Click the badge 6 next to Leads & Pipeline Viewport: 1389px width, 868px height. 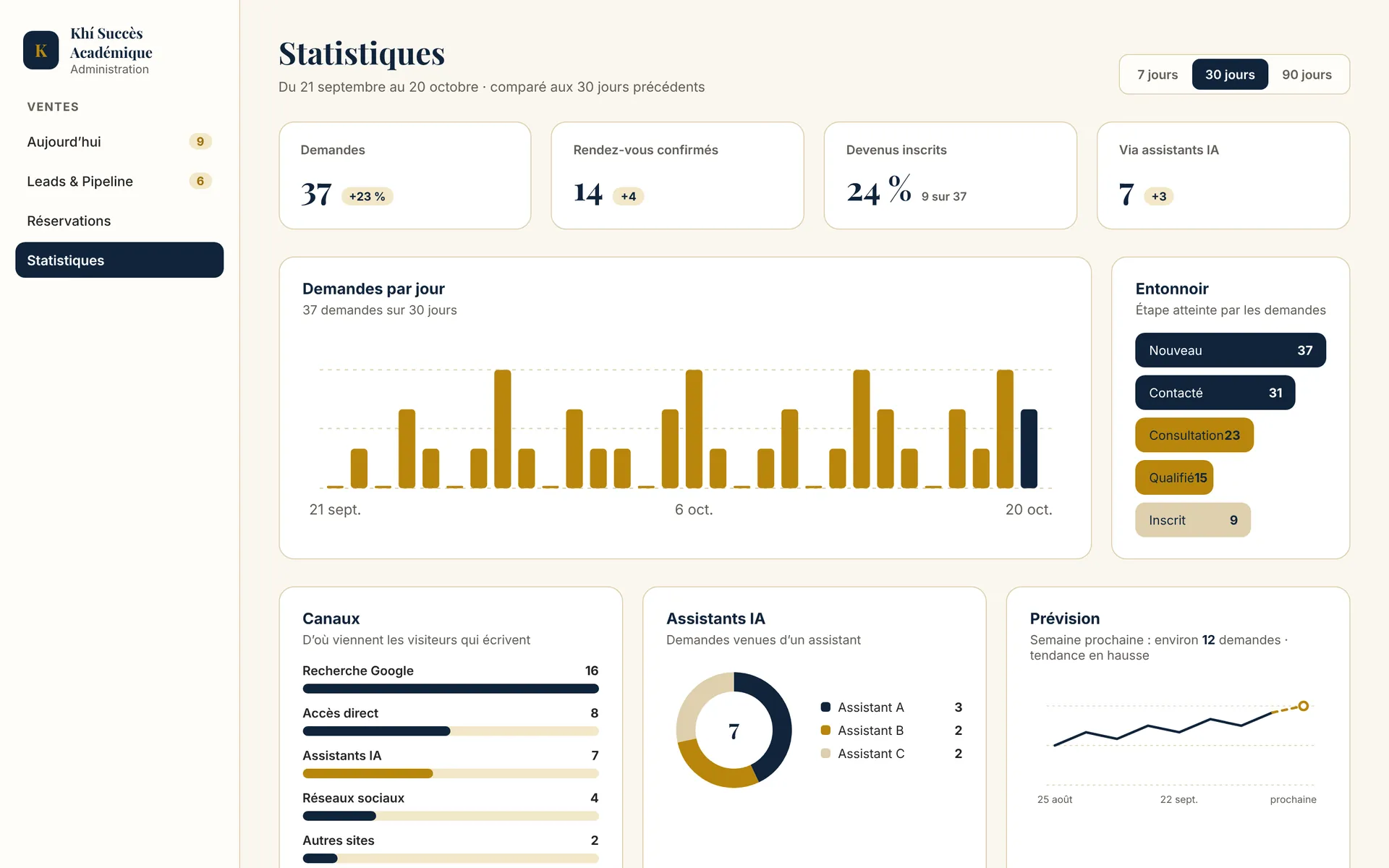click(x=200, y=181)
